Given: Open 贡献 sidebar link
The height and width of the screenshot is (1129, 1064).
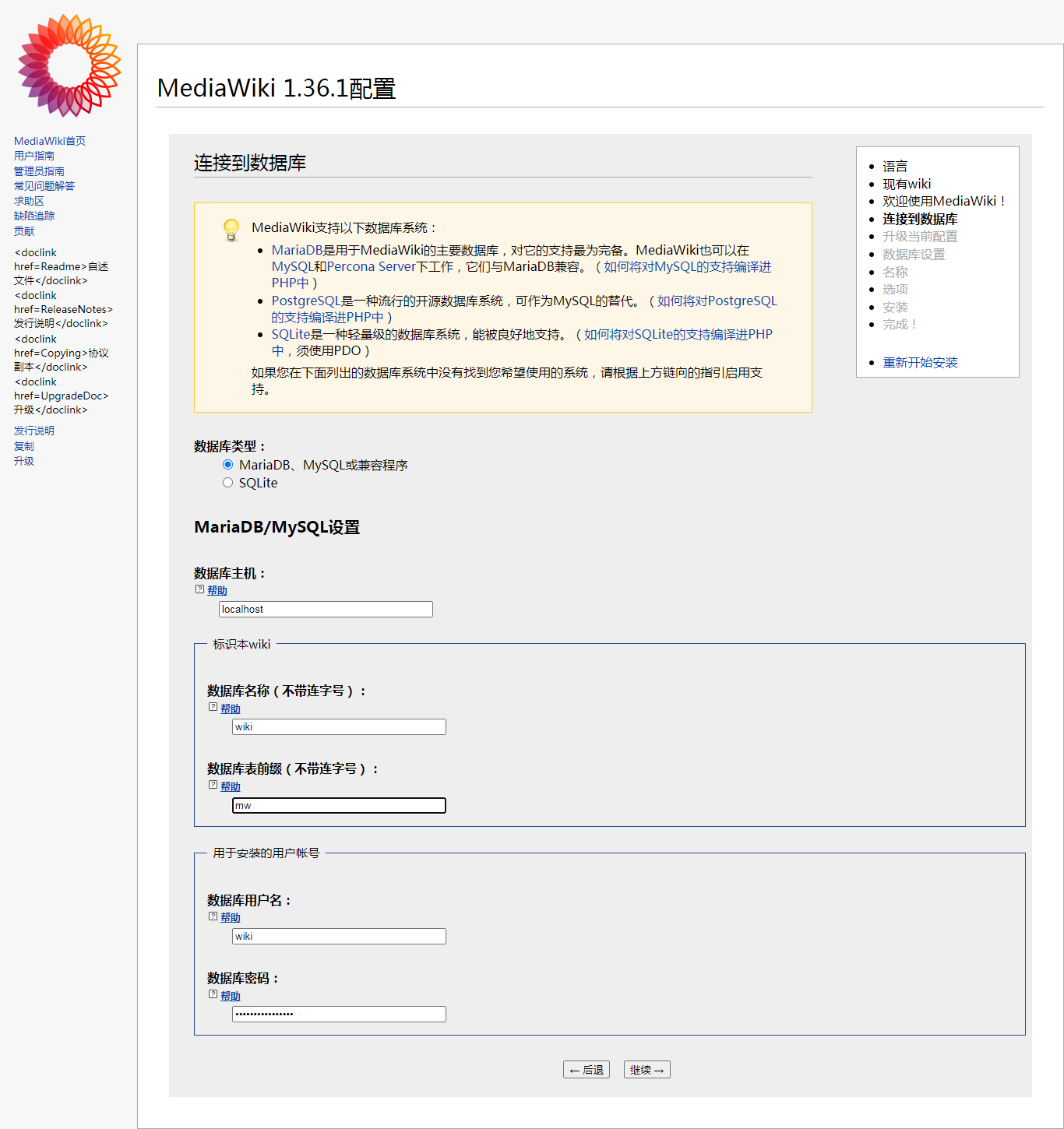Looking at the screenshot, I should pos(24,231).
